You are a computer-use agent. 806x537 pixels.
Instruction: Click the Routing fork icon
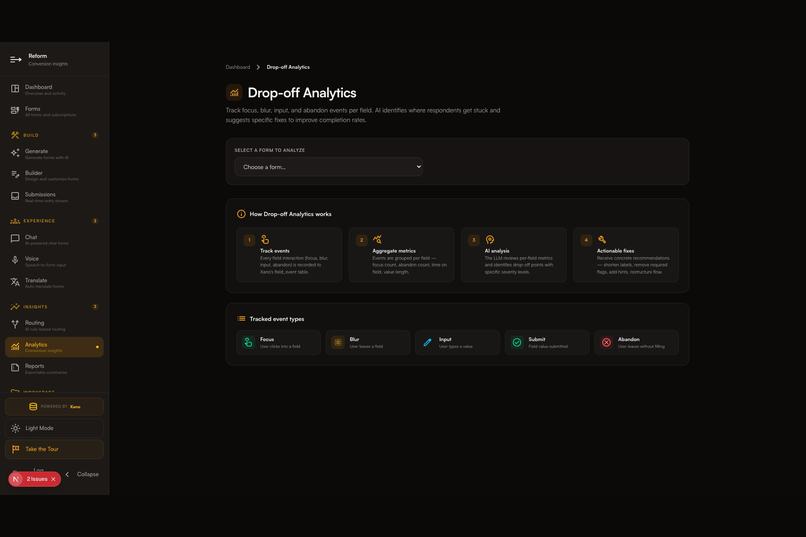click(15, 324)
